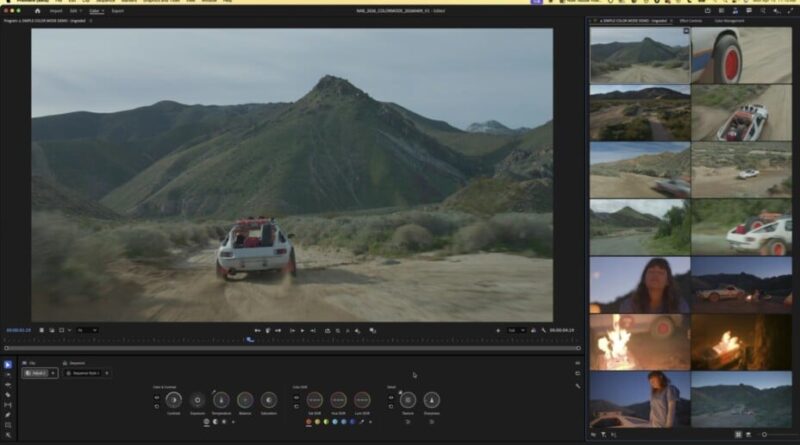Screen dimensions: 800x445
Task: Add a custom Color Shift color
Action: pyautogui.click(x=370, y=422)
